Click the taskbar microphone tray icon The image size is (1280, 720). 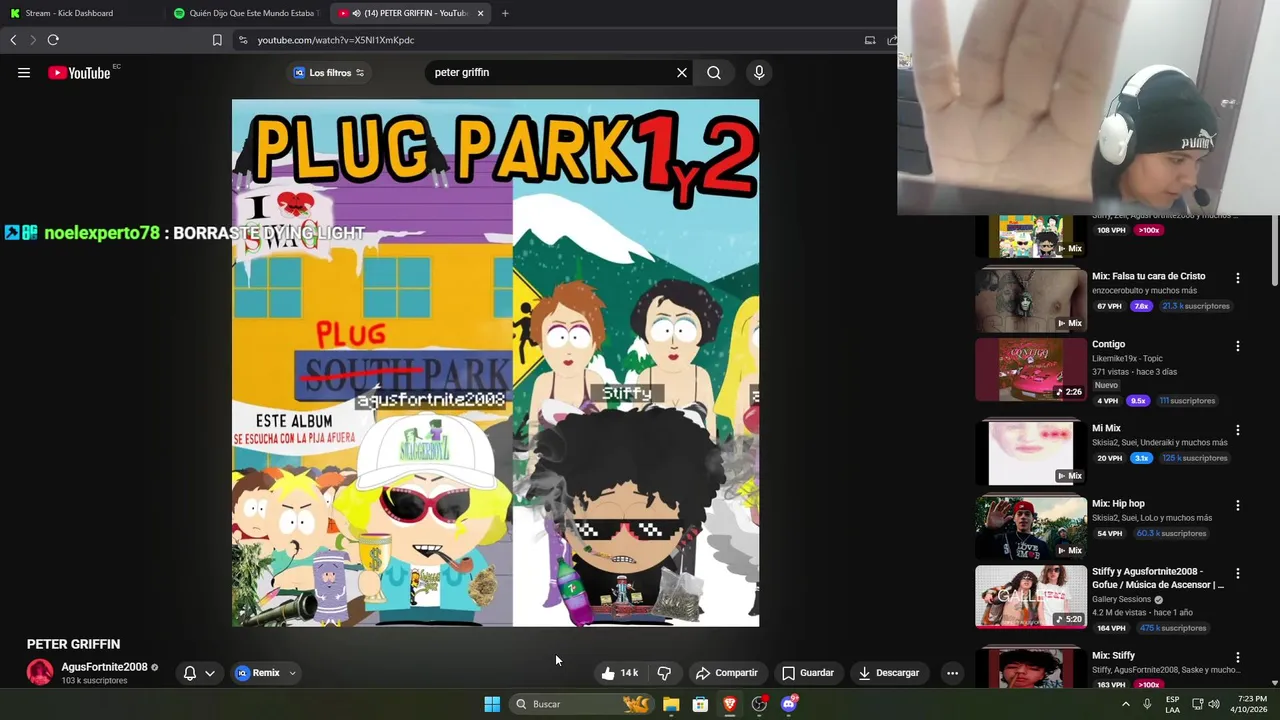point(1147,704)
